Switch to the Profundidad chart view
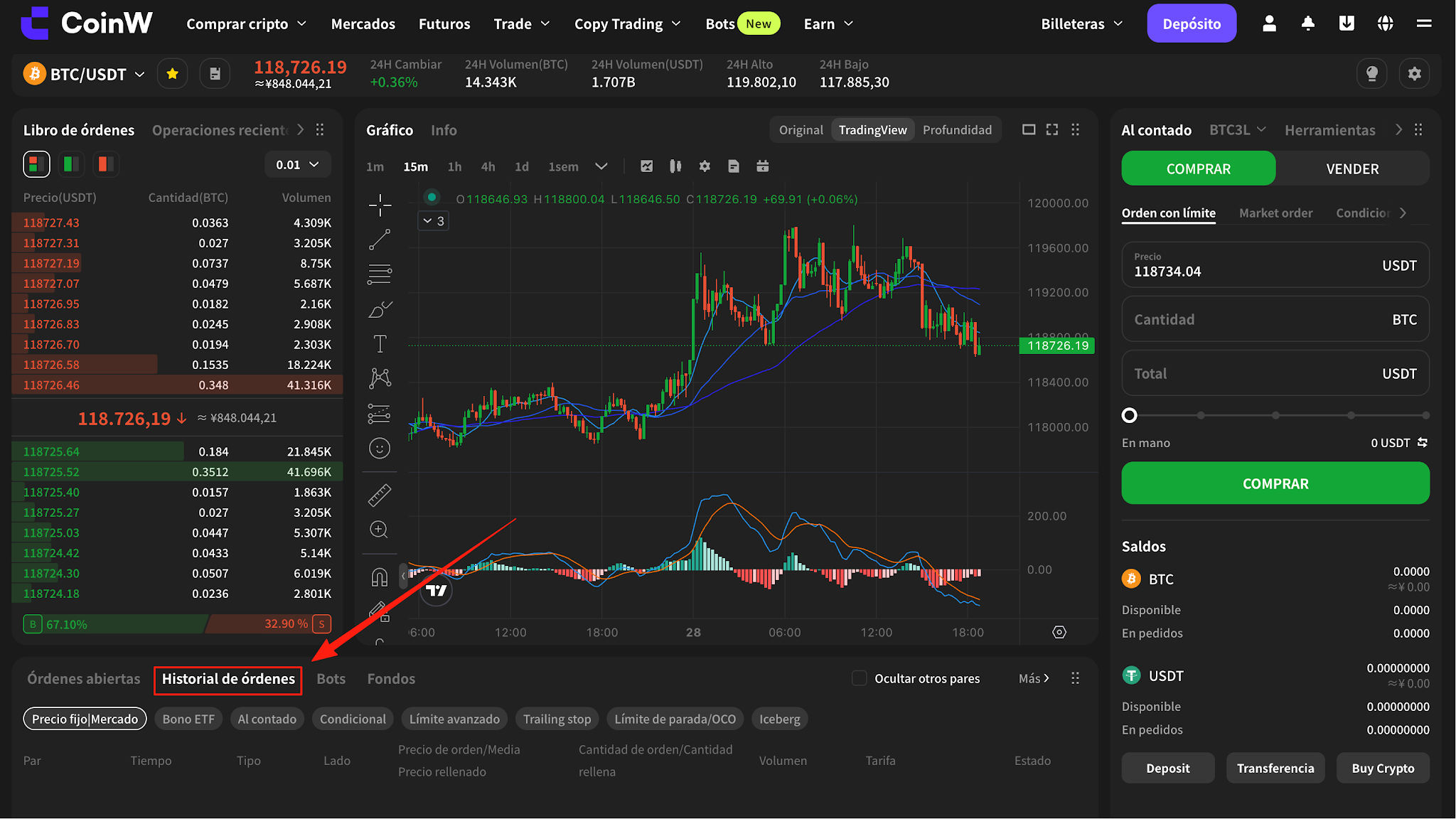Screen dimensions: 1456x819 [x=957, y=130]
